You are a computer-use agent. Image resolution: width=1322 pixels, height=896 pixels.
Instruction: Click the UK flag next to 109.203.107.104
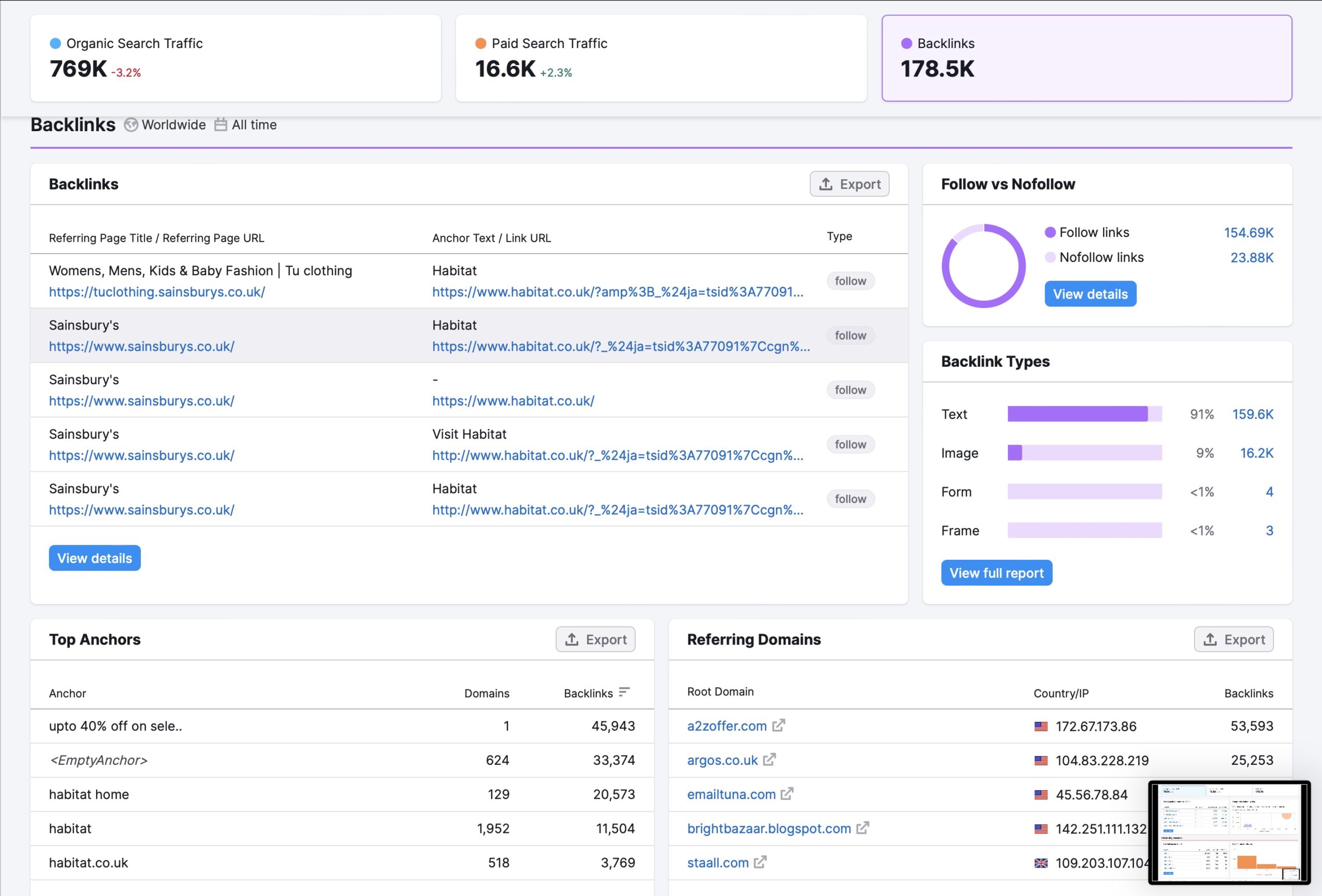coord(1041,863)
